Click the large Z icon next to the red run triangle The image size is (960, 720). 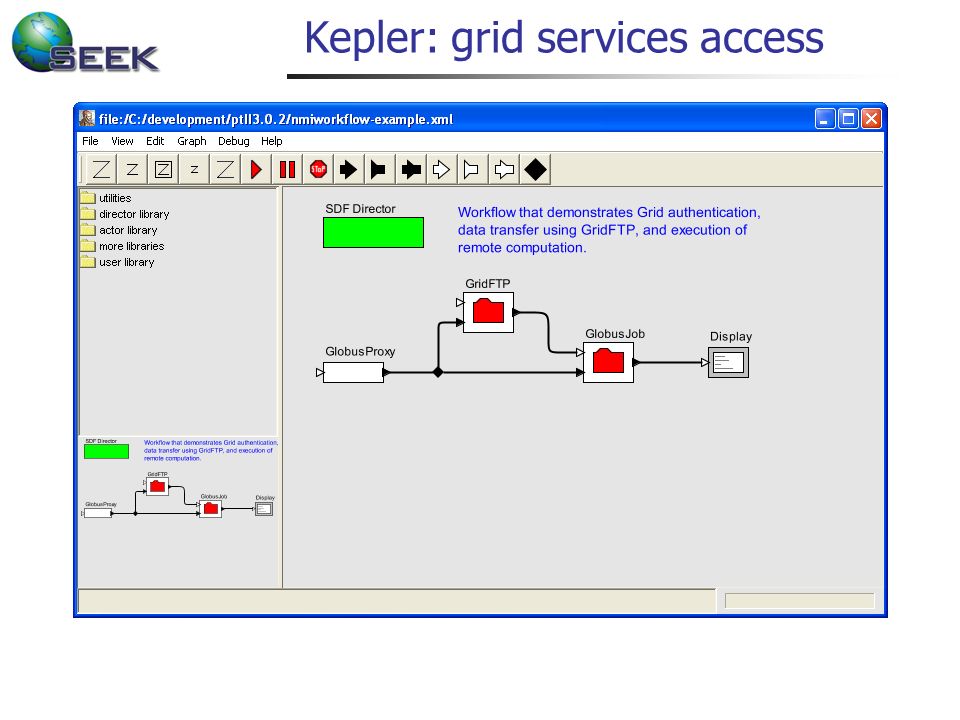click(225, 169)
